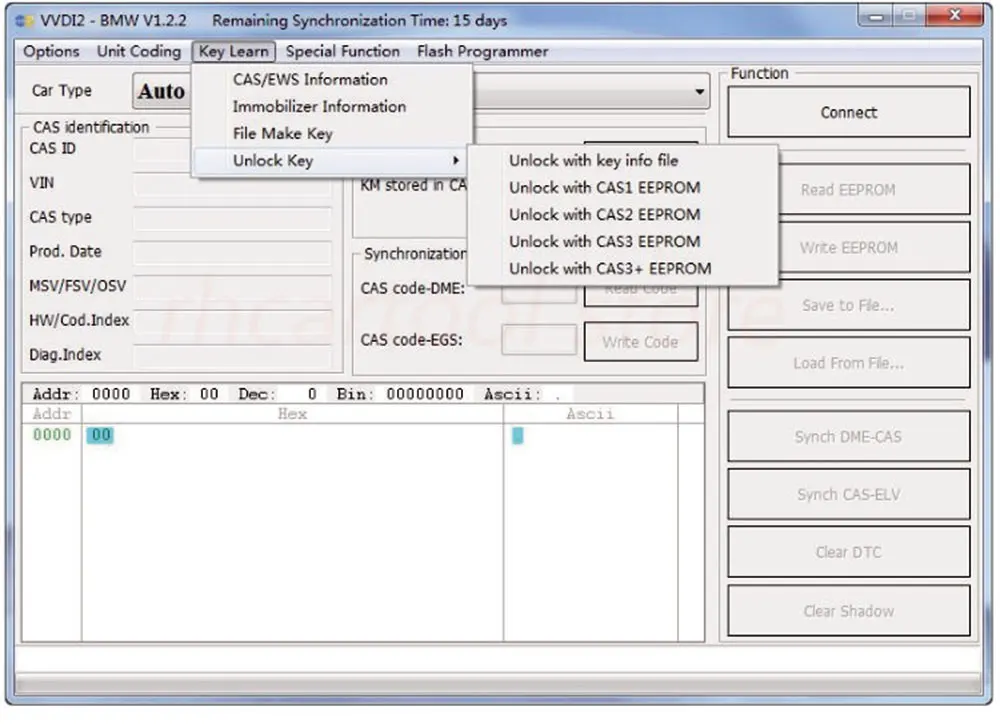This screenshot has width=1000, height=727.
Task: Click the VIN field
Action: coord(232,184)
